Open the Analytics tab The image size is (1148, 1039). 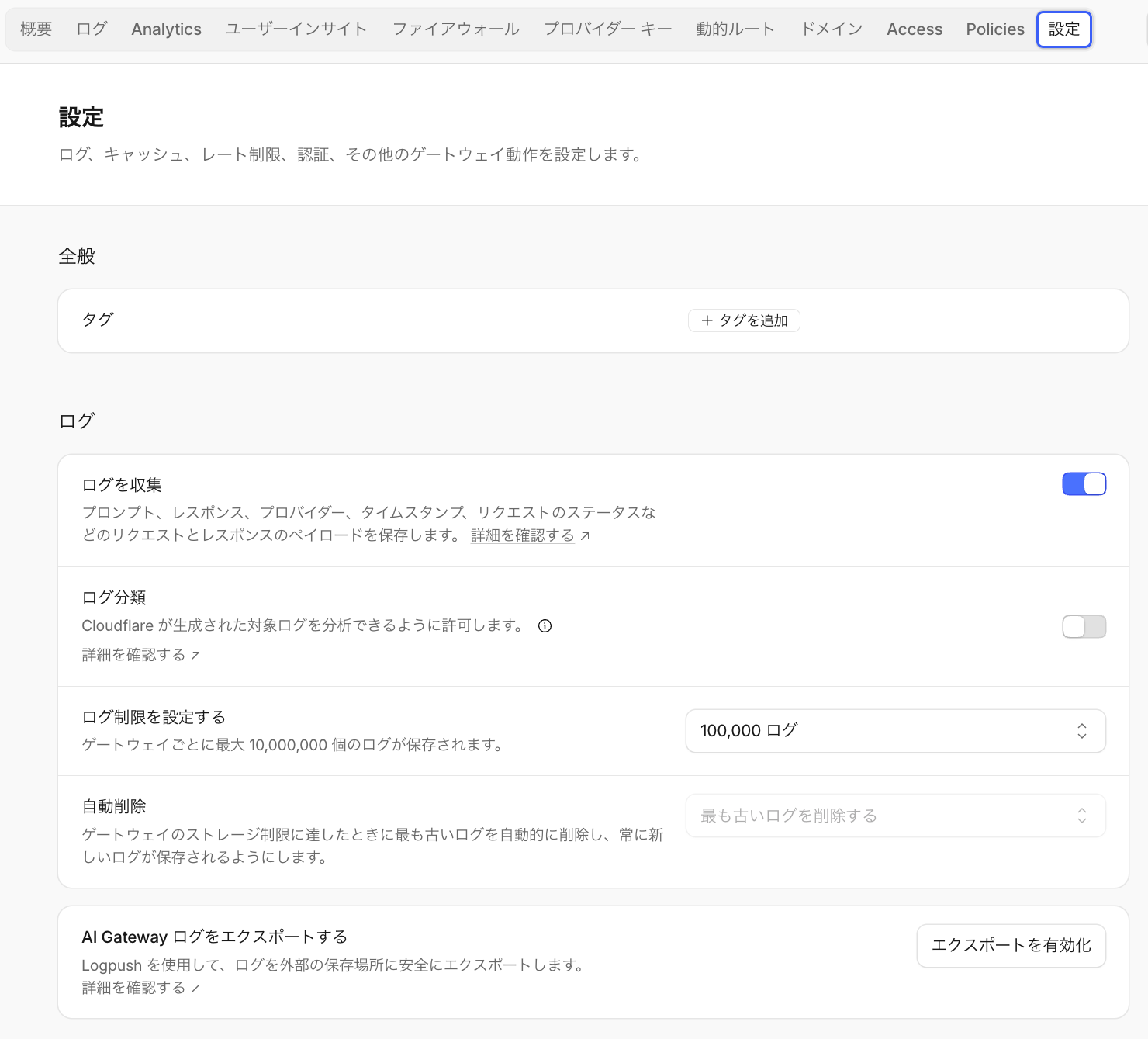(166, 29)
